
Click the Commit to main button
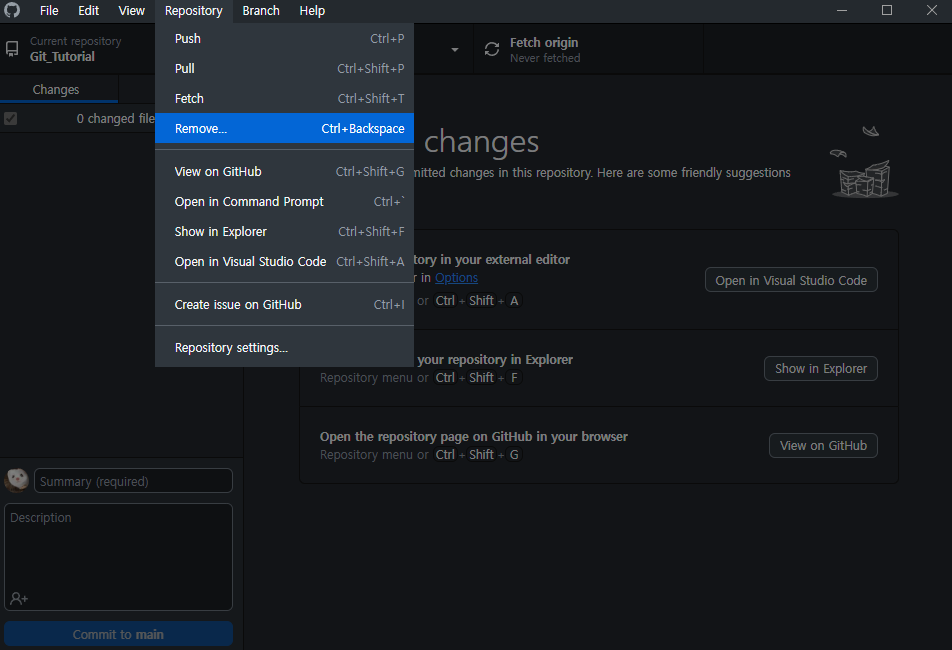[118, 634]
